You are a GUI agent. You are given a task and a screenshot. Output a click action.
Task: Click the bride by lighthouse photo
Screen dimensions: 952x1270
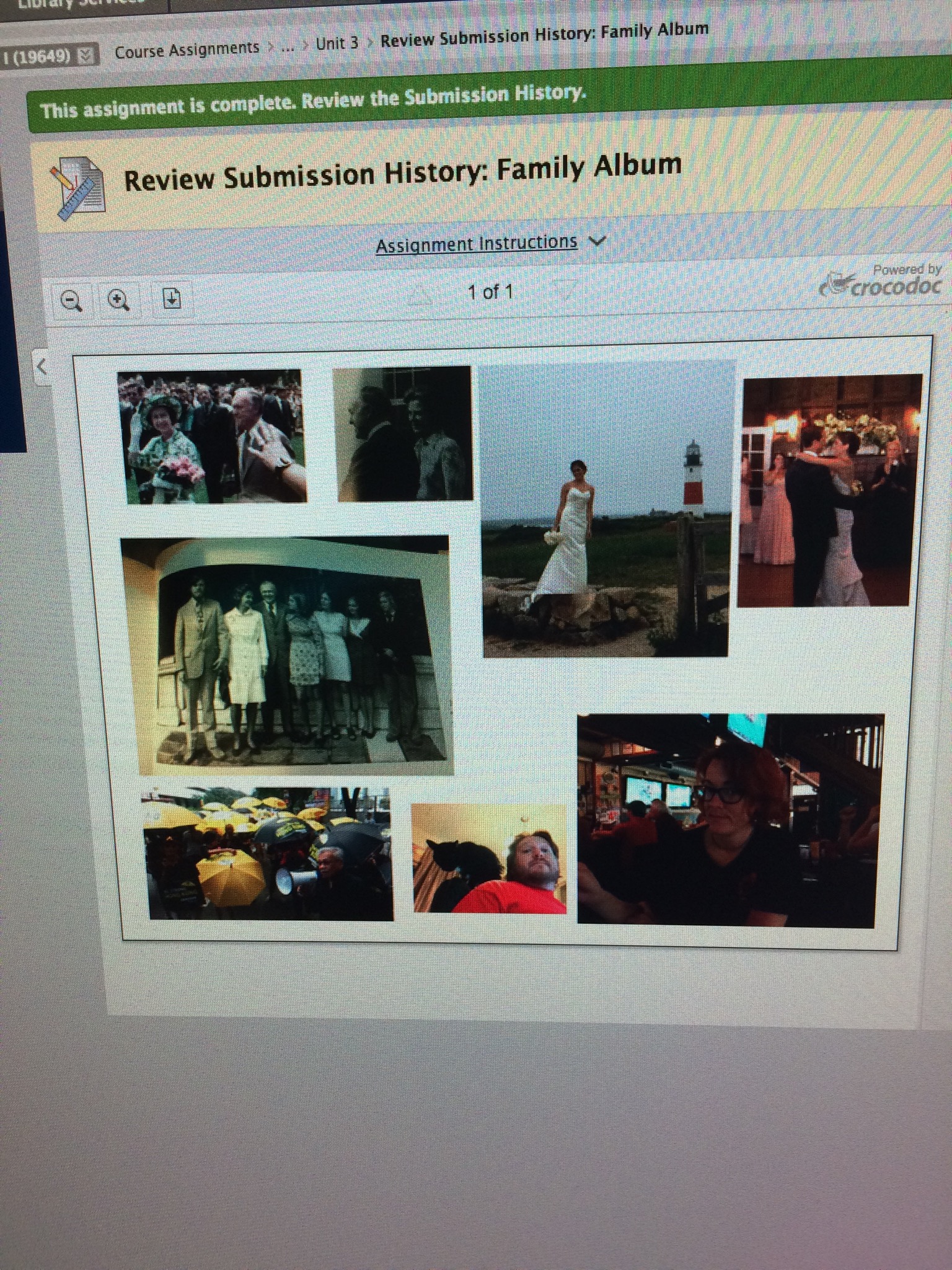[606, 508]
